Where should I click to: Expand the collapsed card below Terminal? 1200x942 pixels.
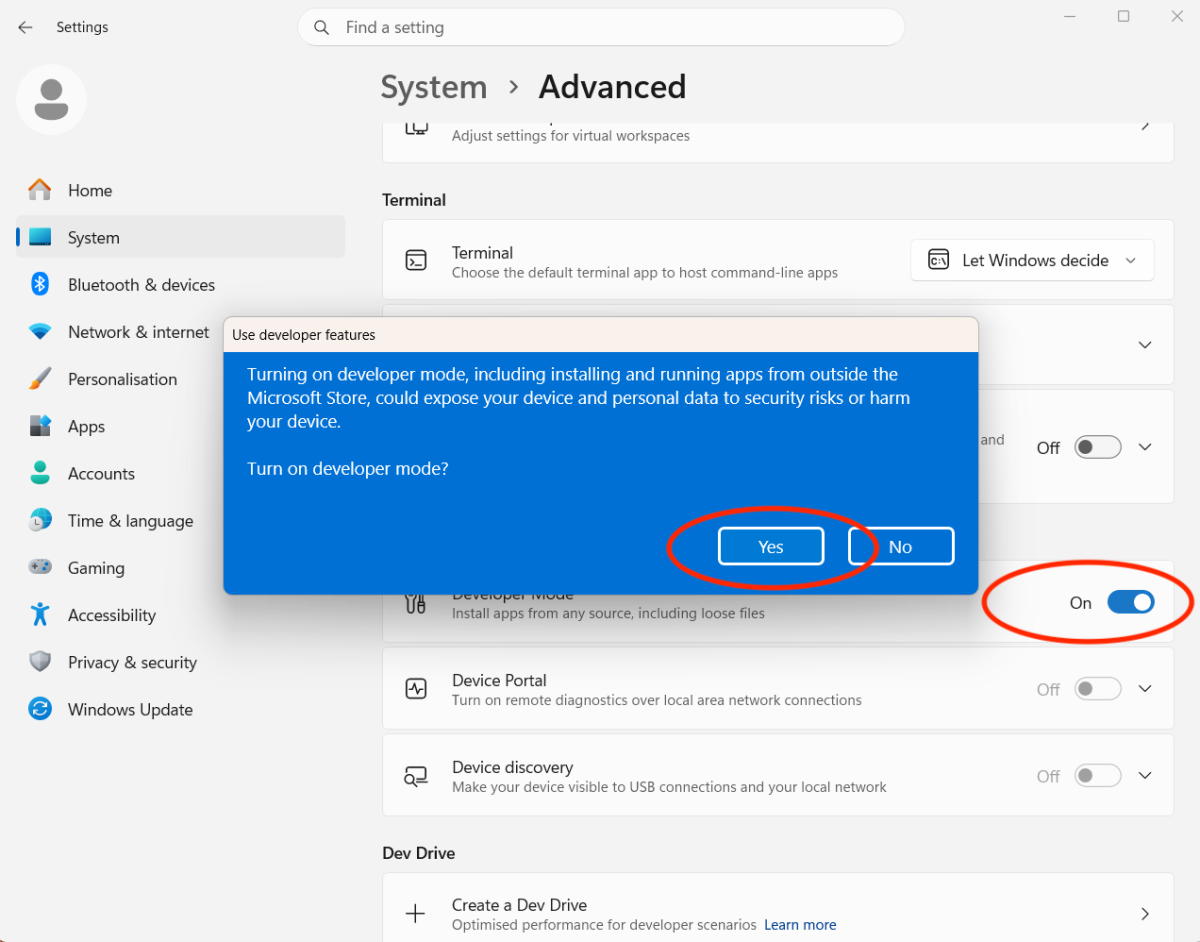pos(1146,345)
